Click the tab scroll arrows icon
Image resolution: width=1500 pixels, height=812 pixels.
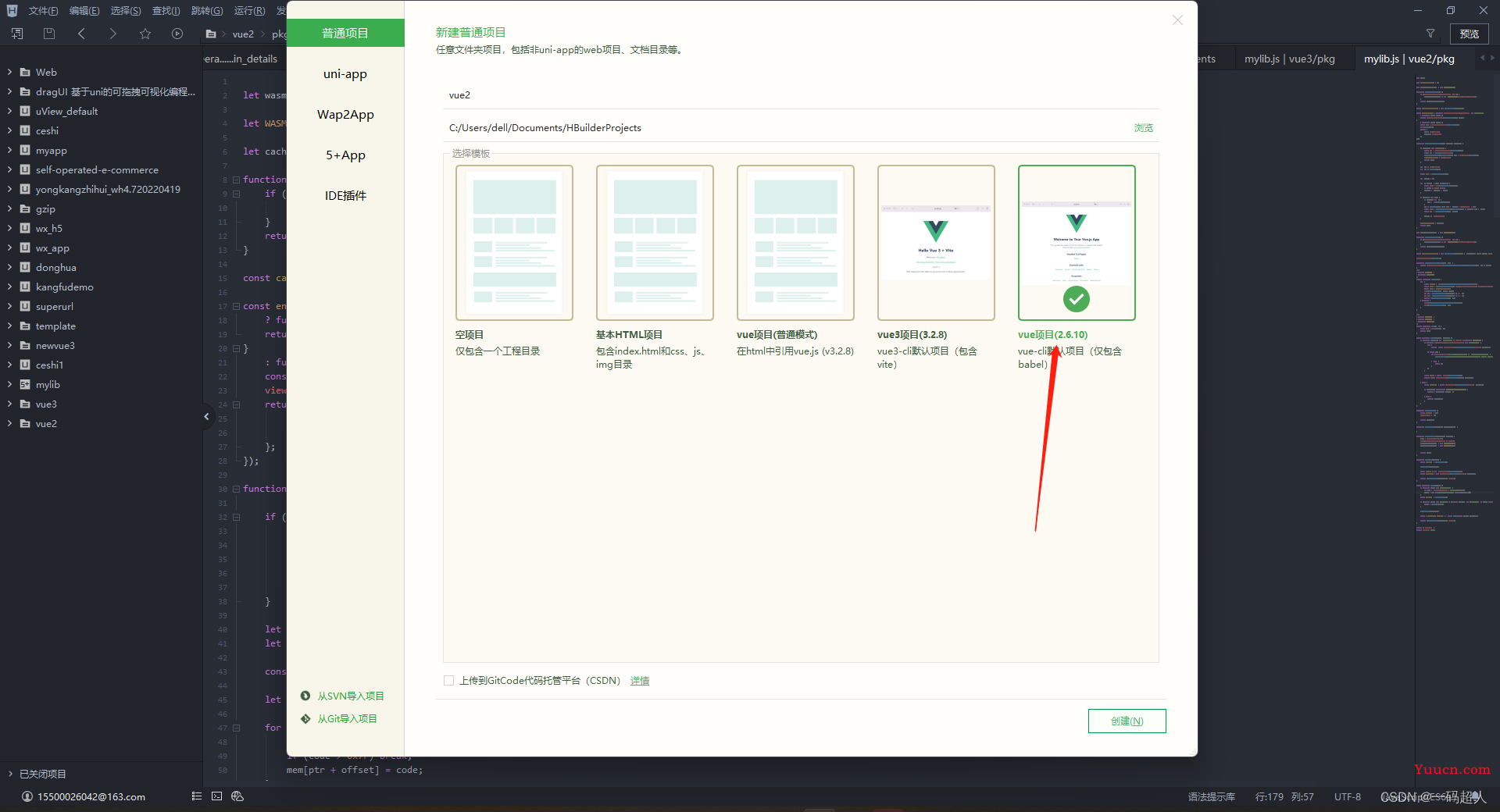coord(1487,58)
